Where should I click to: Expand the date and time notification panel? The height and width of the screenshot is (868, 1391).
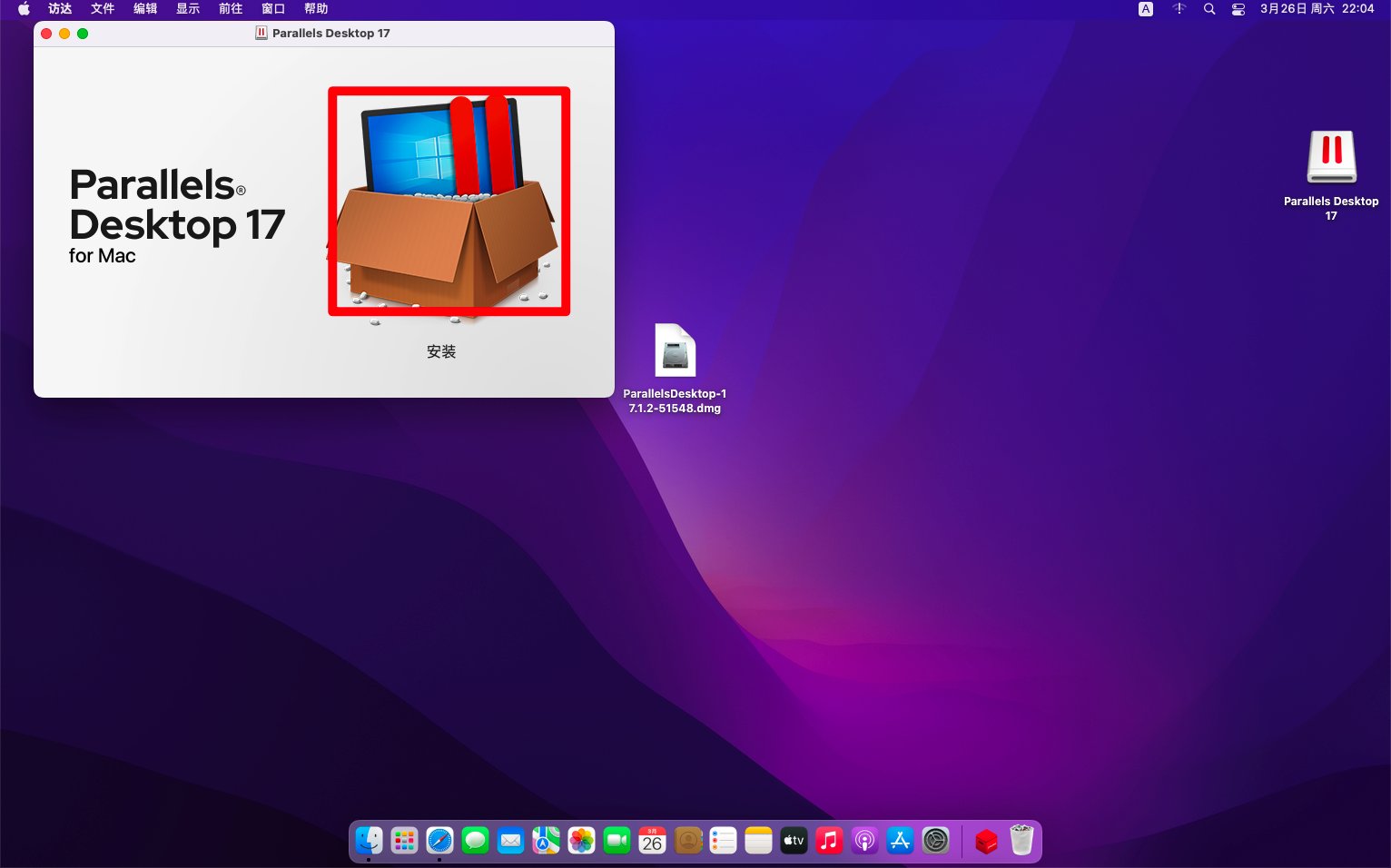tap(1317, 9)
